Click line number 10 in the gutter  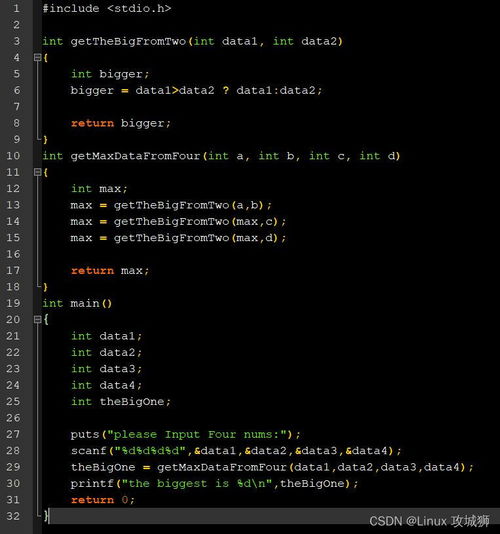(13, 156)
